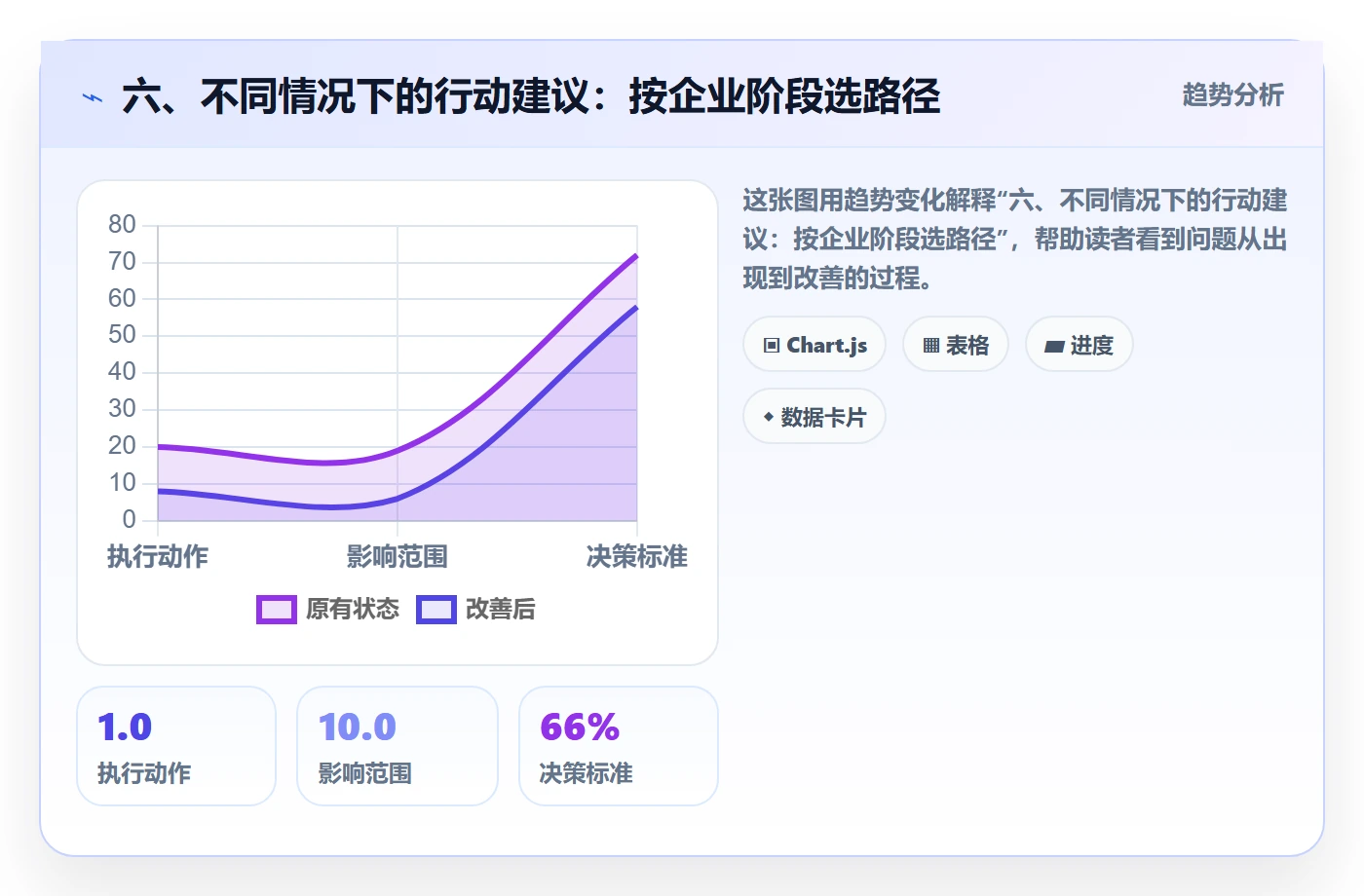This screenshot has height=896, width=1364.
Task: Click the 66% value text
Action: tap(580, 728)
